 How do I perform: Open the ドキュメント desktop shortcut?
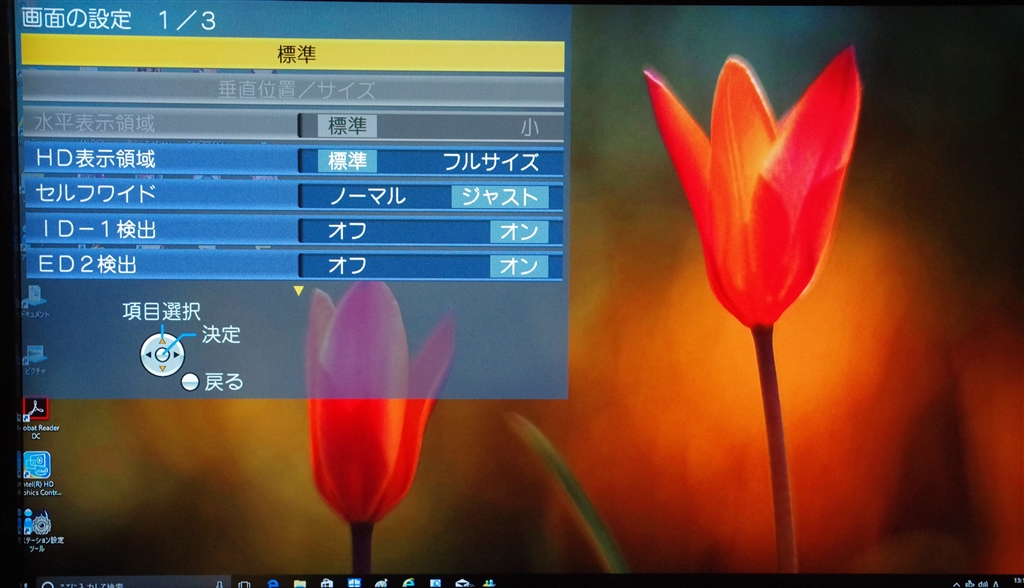[34, 301]
